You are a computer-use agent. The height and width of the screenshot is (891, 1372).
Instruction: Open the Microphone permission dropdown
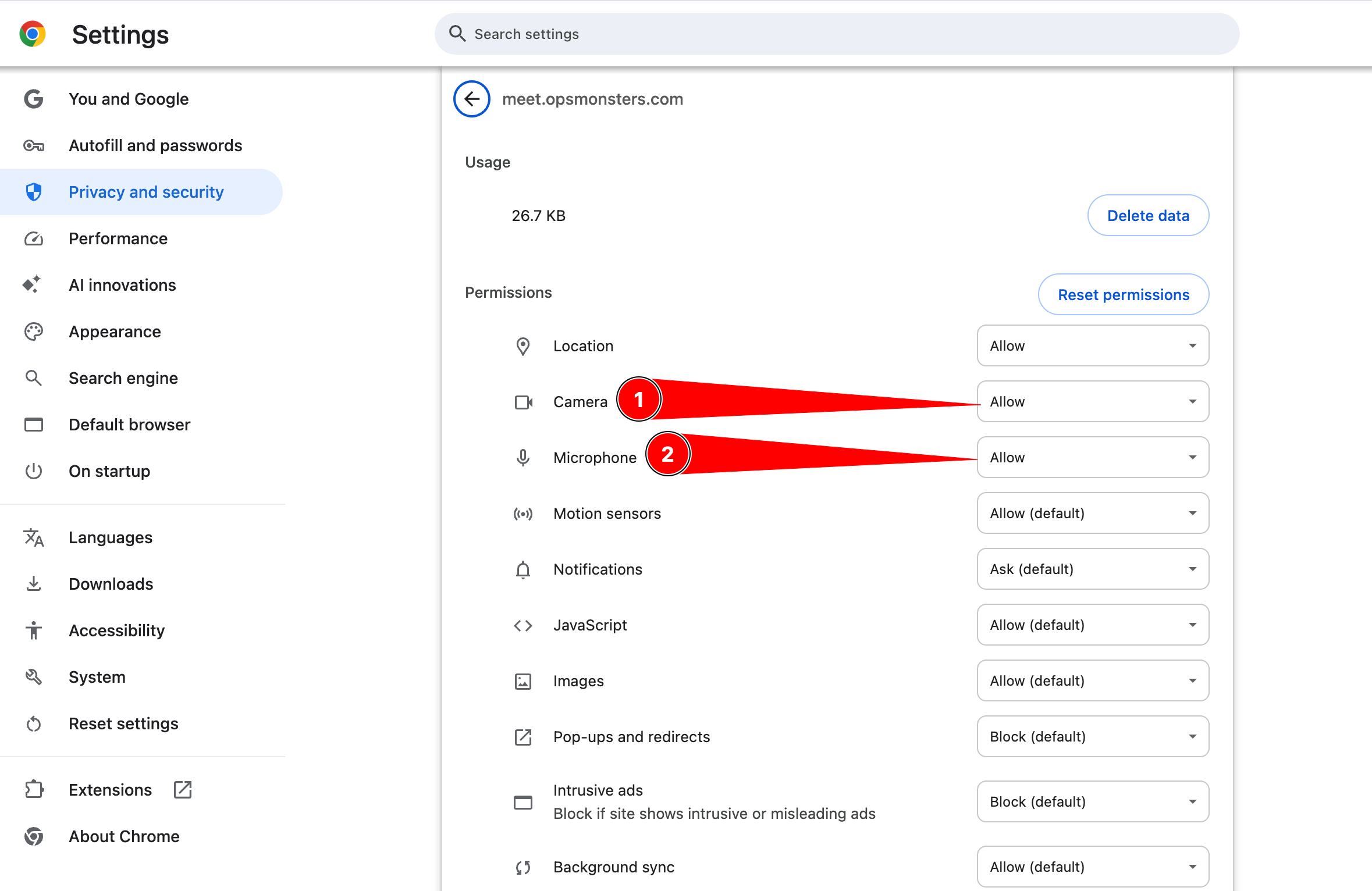[1092, 458]
